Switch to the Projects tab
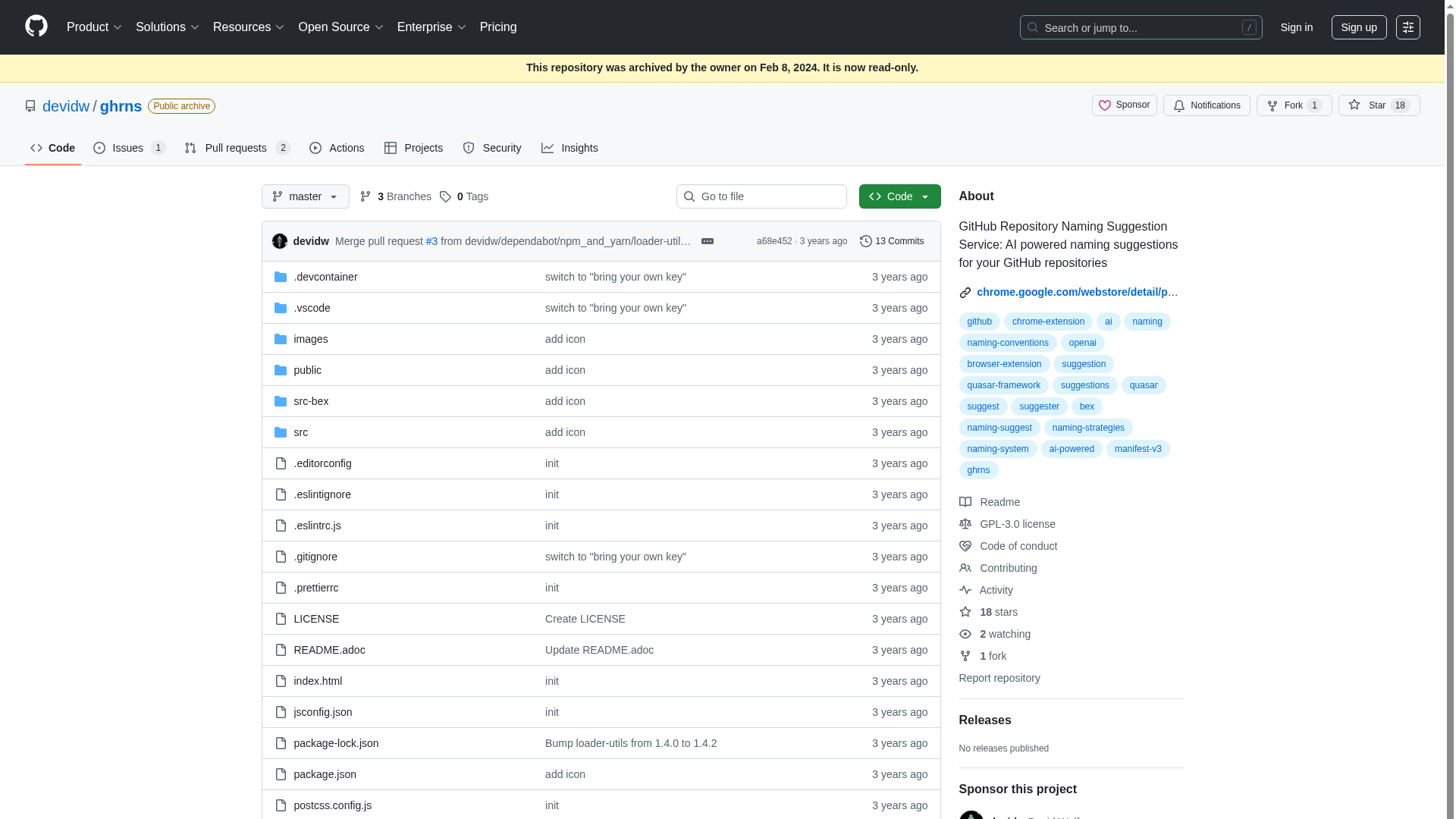 click(413, 148)
